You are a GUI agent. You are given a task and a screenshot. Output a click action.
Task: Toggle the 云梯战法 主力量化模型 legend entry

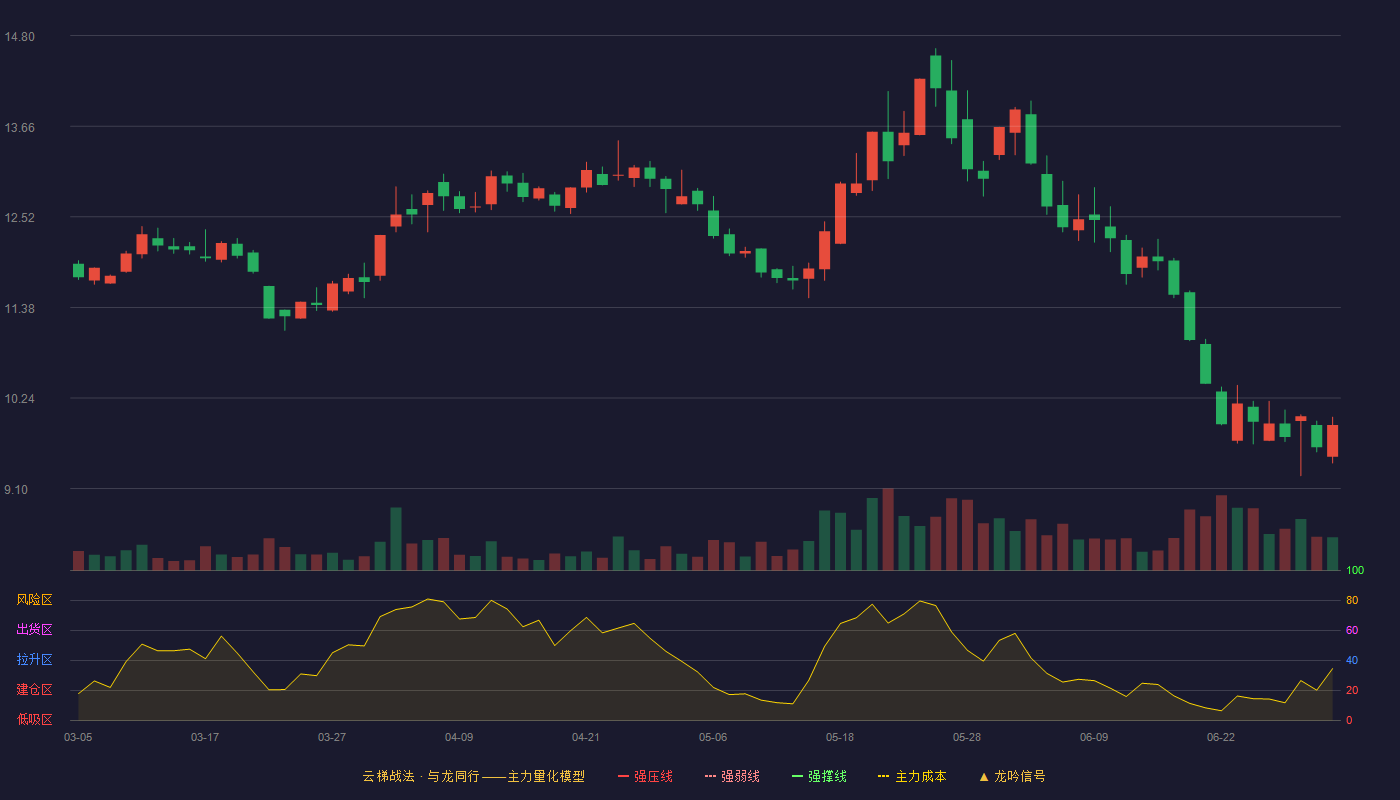473,776
